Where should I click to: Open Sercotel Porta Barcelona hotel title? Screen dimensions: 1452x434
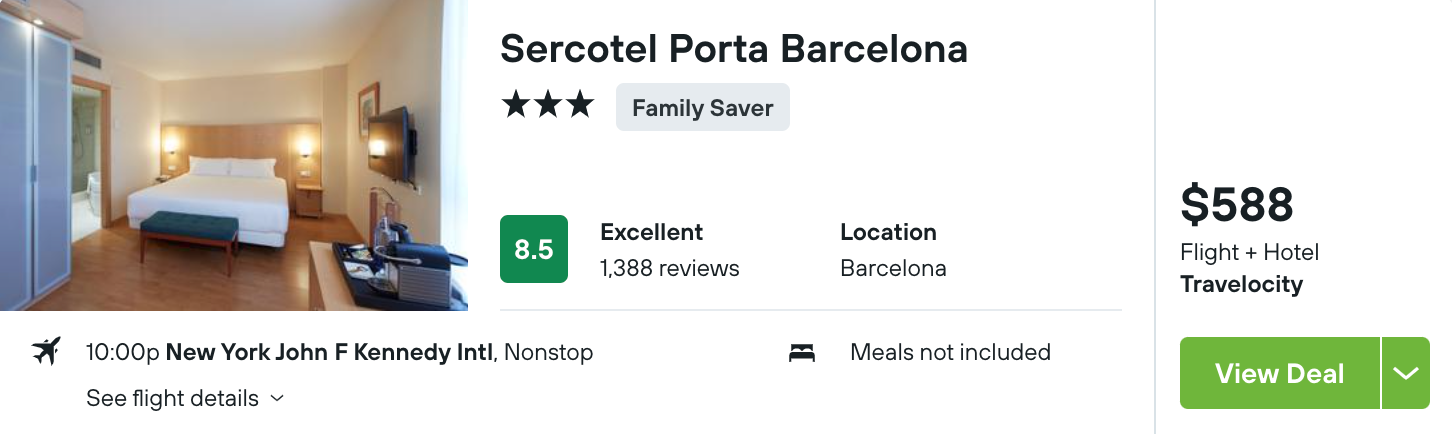pyautogui.click(x=734, y=48)
